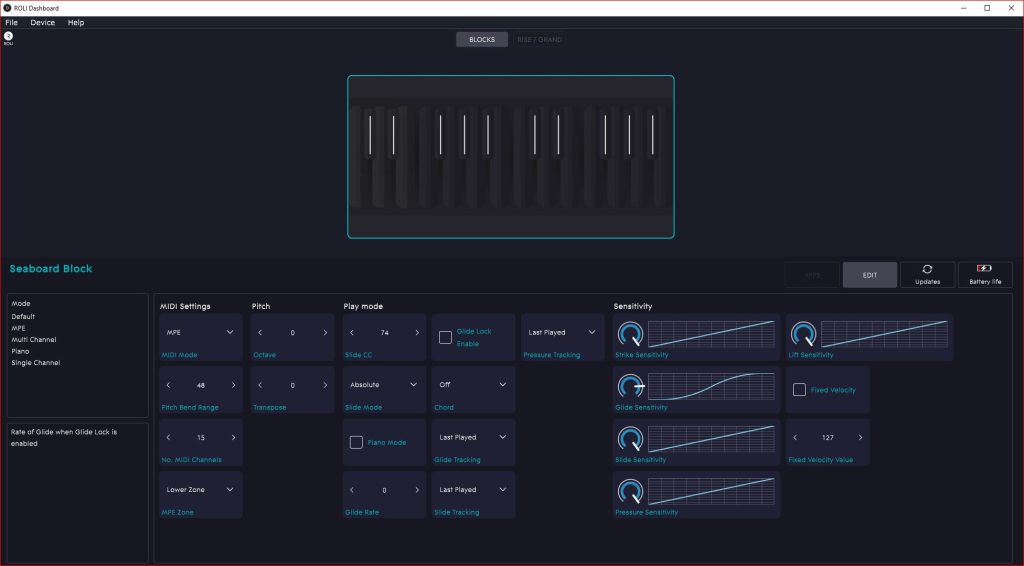Click the Glide Sensitivity curve graph

pos(711,386)
